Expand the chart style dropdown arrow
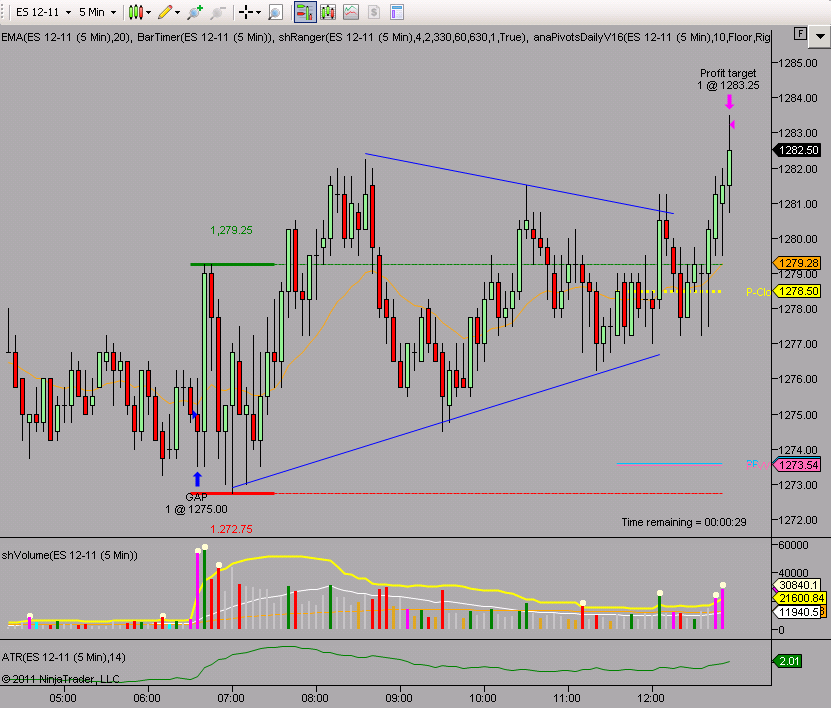The height and width of the screenshot is (708, 831). (x=148, y=12)
